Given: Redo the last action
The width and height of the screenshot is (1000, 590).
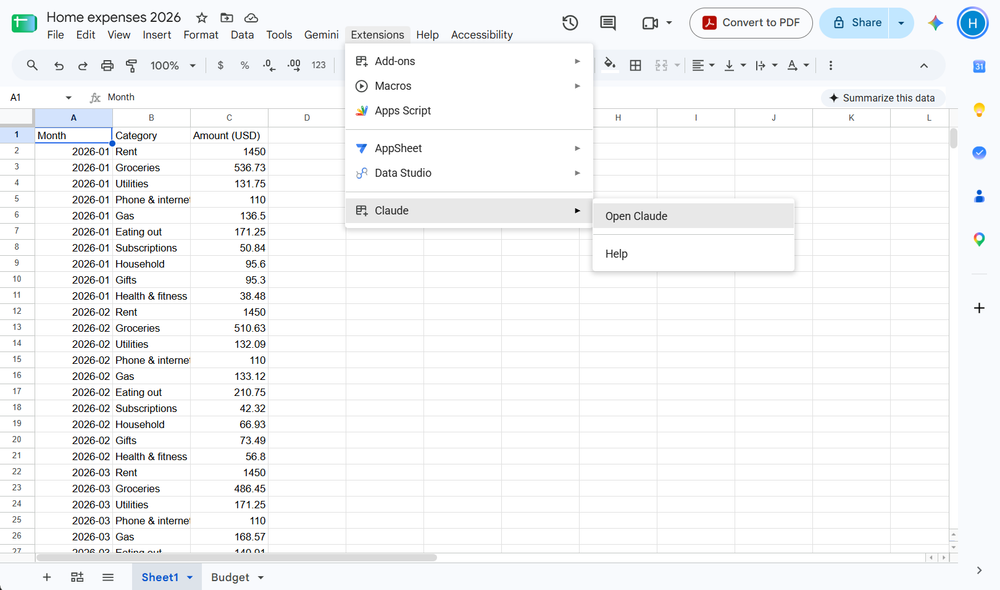Looking at the screenshot, I should point(83,65).
